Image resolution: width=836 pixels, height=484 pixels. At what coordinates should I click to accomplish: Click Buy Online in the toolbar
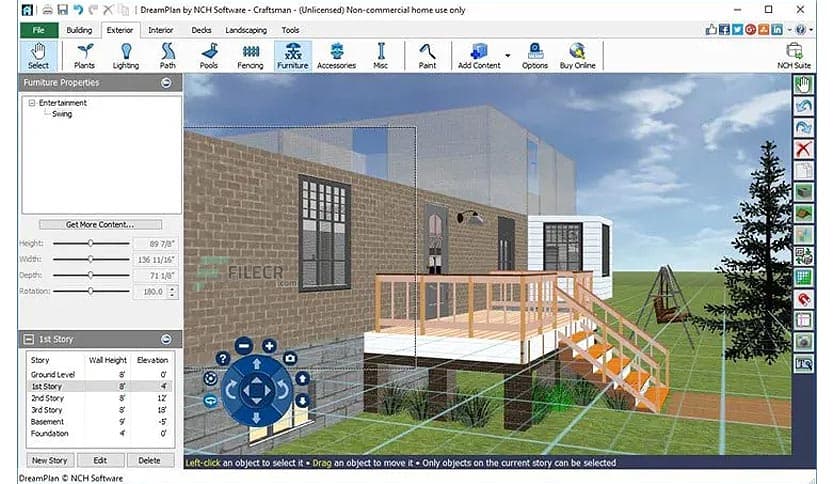(x=577, y=56)
